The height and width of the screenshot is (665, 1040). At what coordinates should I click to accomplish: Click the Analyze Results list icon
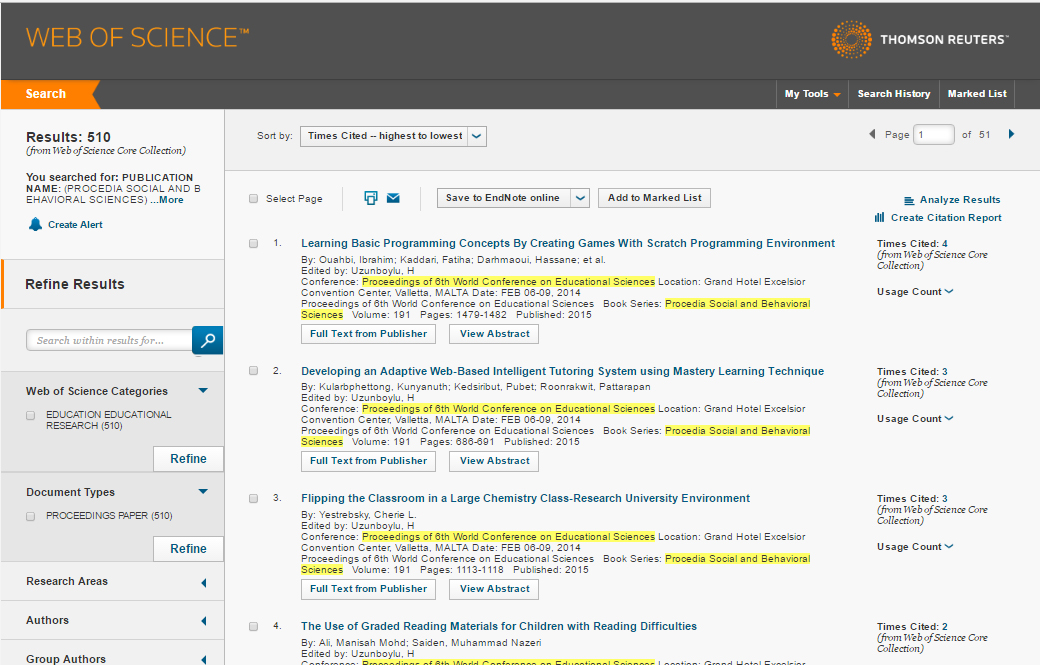[x=909, y=200]
